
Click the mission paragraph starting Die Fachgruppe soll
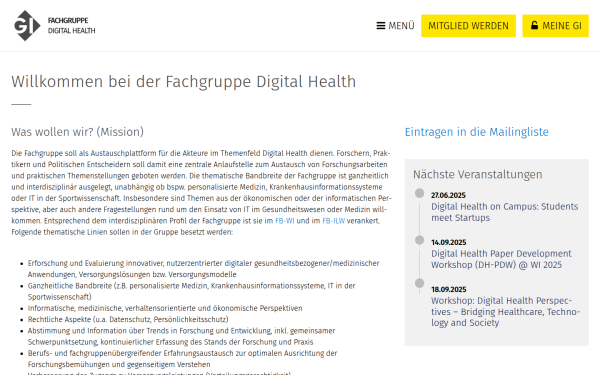tap(201, 192)
